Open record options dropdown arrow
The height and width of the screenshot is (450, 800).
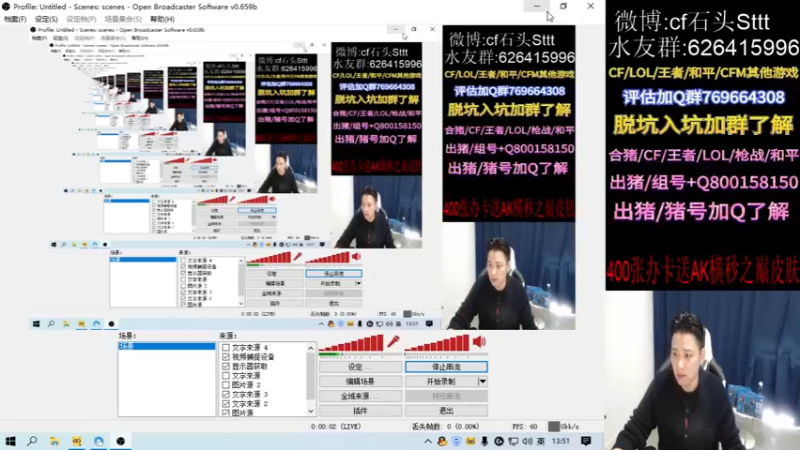point(482,381)
